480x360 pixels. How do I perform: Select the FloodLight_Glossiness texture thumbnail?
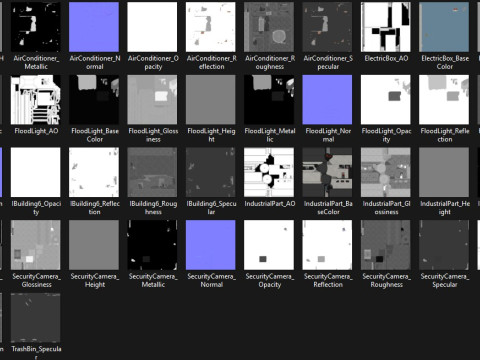click(x=152, y=100)
